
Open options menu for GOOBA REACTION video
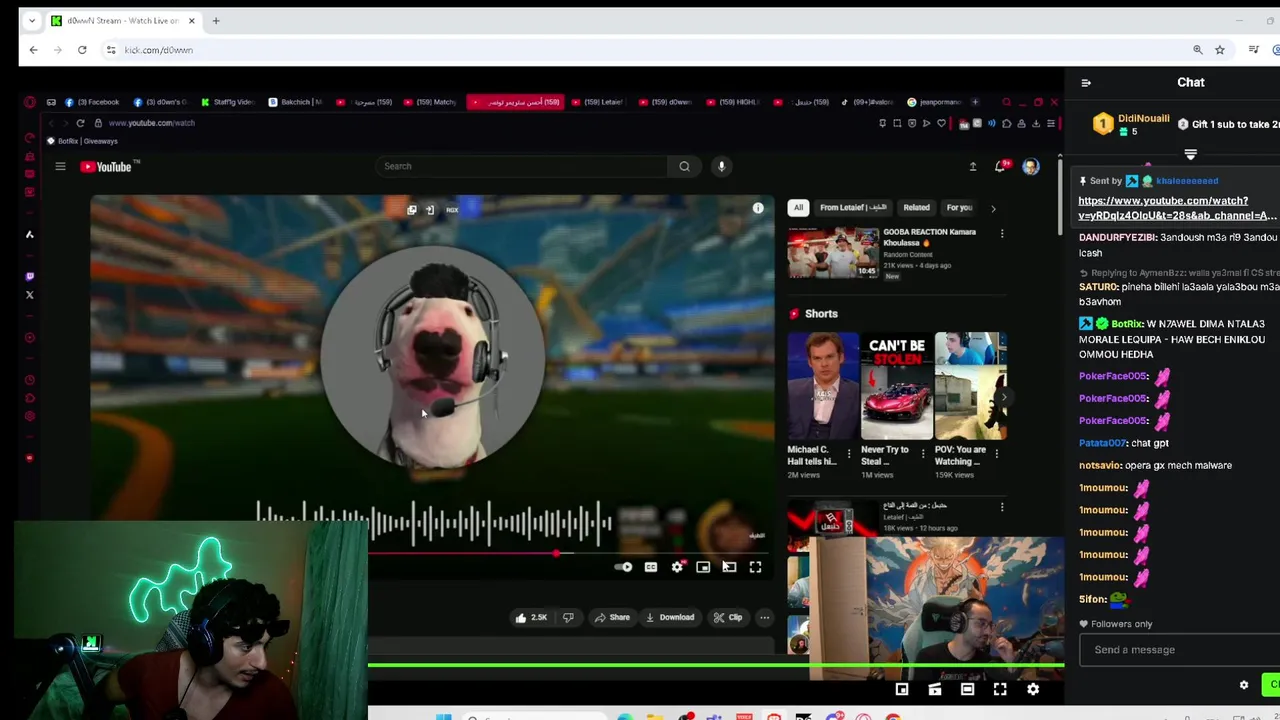click(1002, 234)
